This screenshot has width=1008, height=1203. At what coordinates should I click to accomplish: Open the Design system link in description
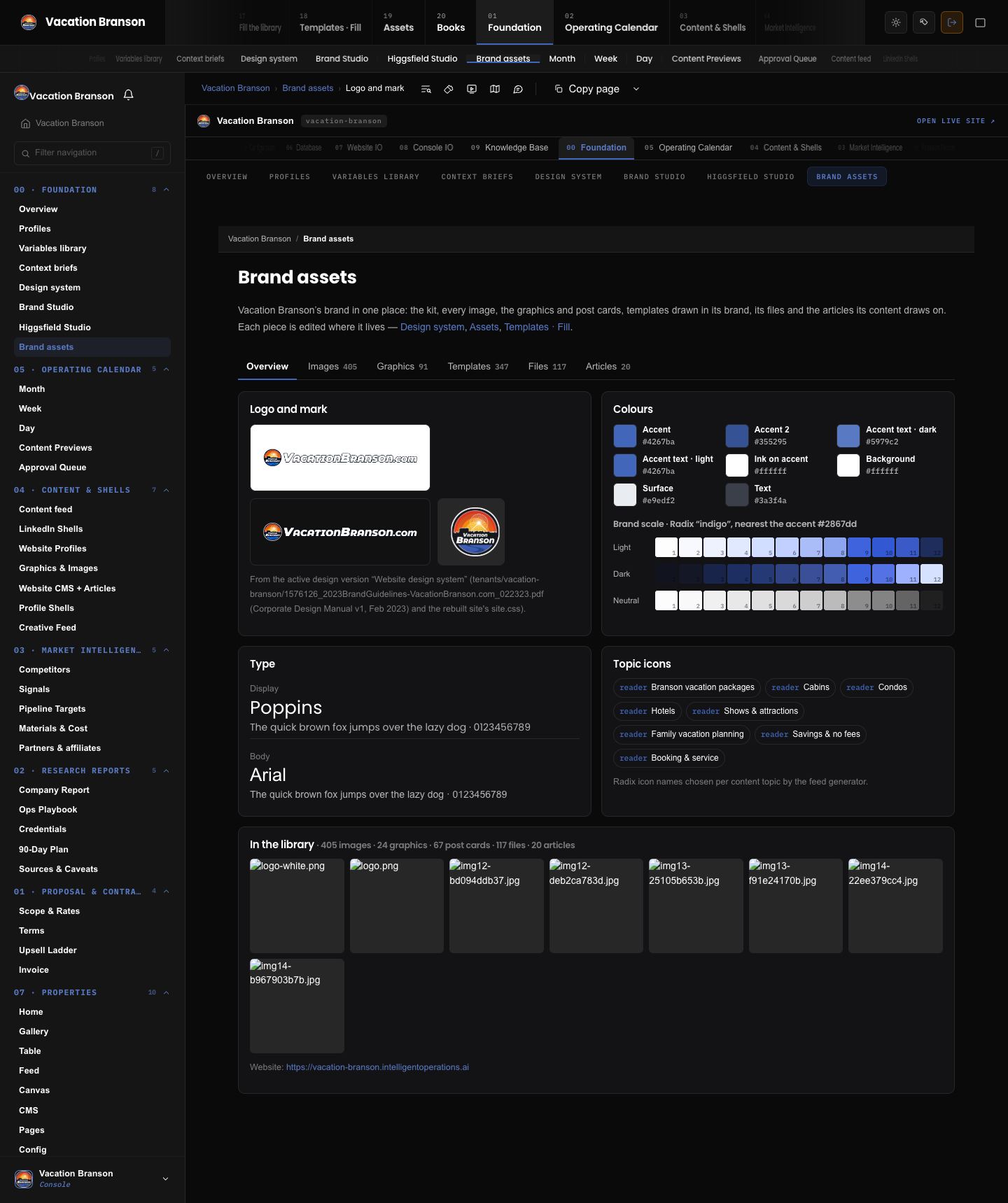(432, 327)
